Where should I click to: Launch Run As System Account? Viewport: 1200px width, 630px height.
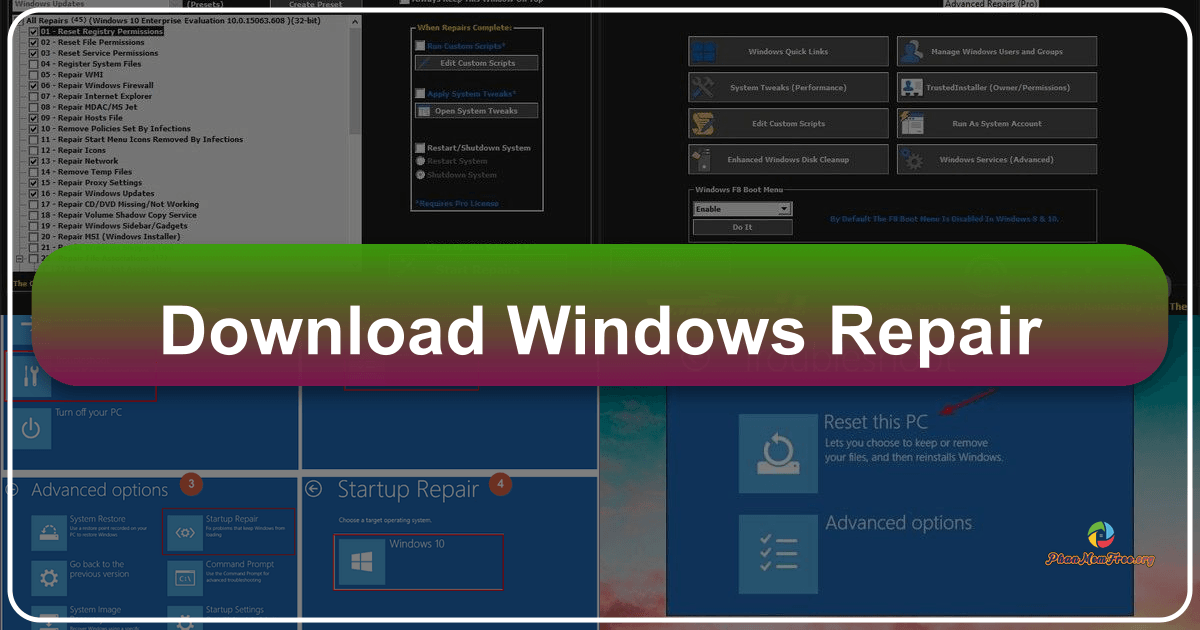pyautogui.click(x=996, y=123)
